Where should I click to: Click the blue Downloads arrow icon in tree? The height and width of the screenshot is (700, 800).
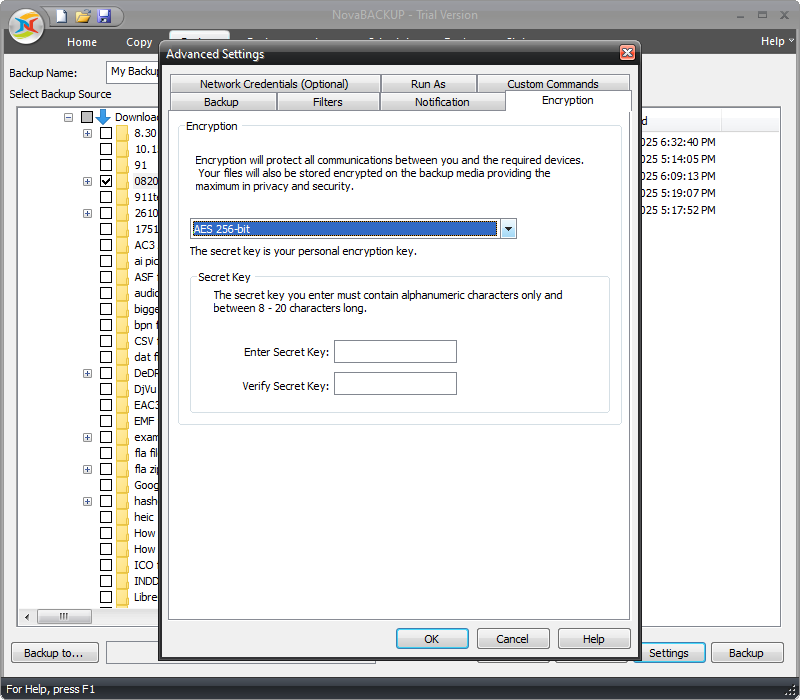103,117
